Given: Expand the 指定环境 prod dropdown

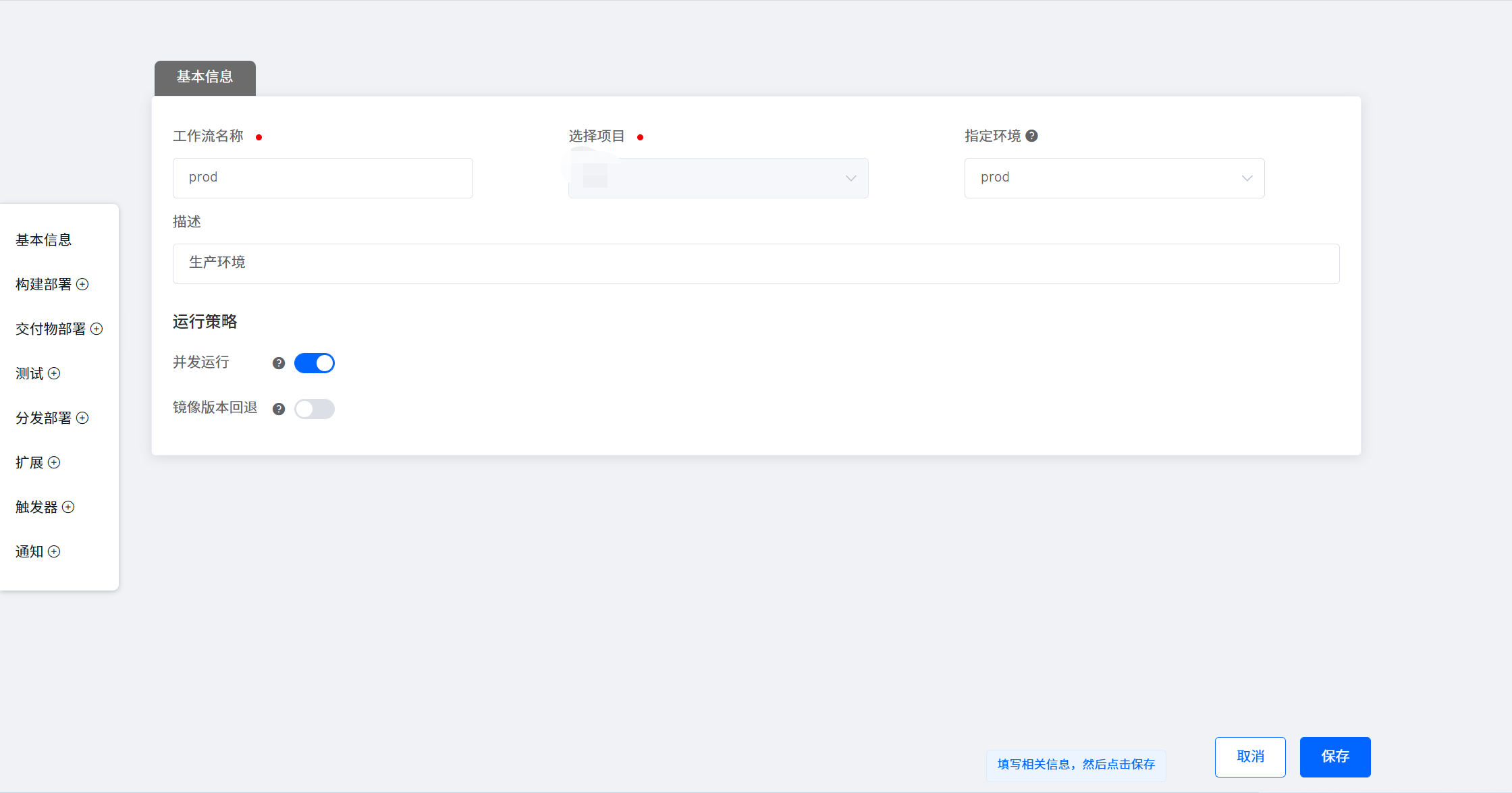Looking at the screenshot, I should pyautogui.click(x=1114, y=178).
